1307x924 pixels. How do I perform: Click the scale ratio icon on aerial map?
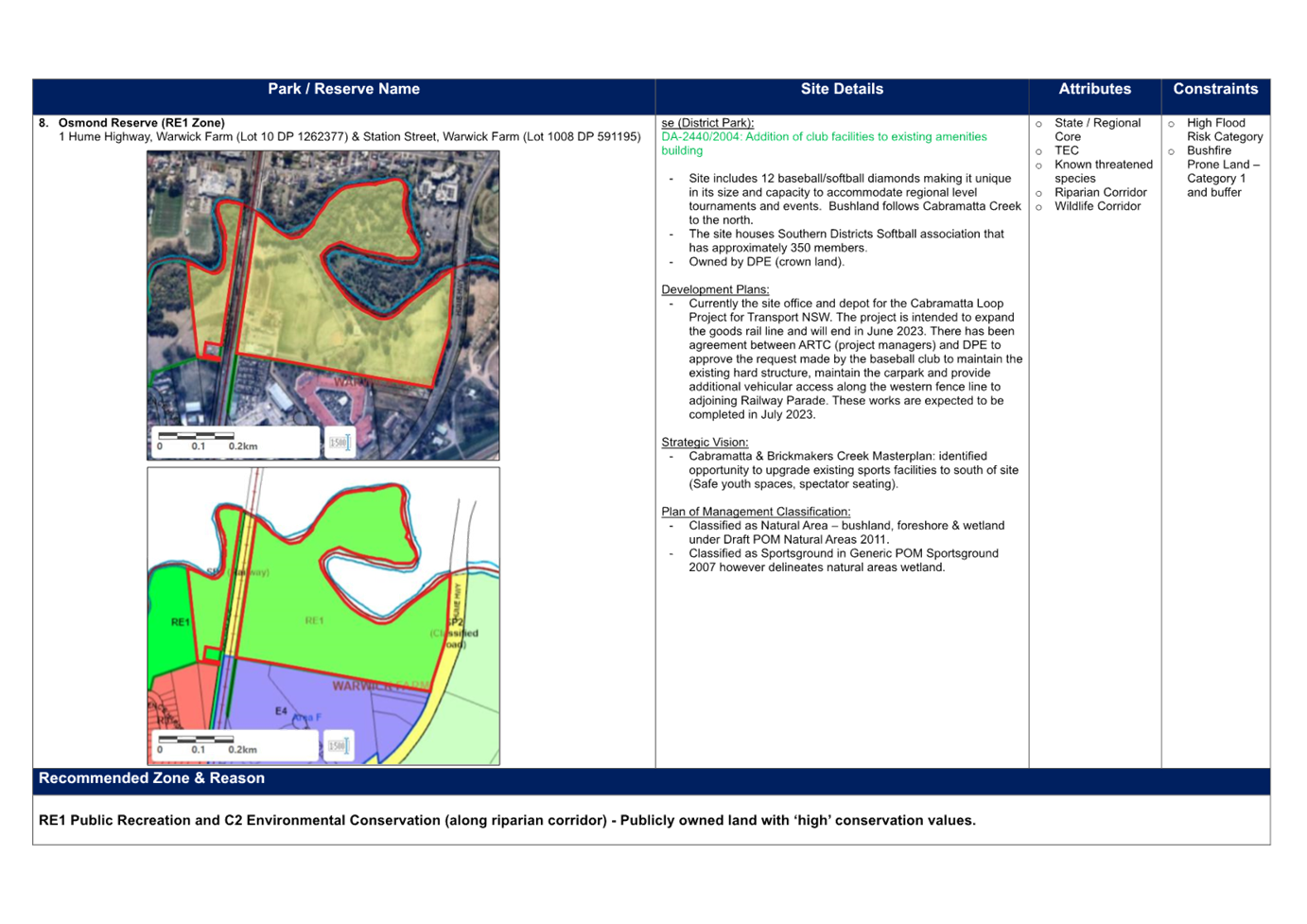(339, 442)
